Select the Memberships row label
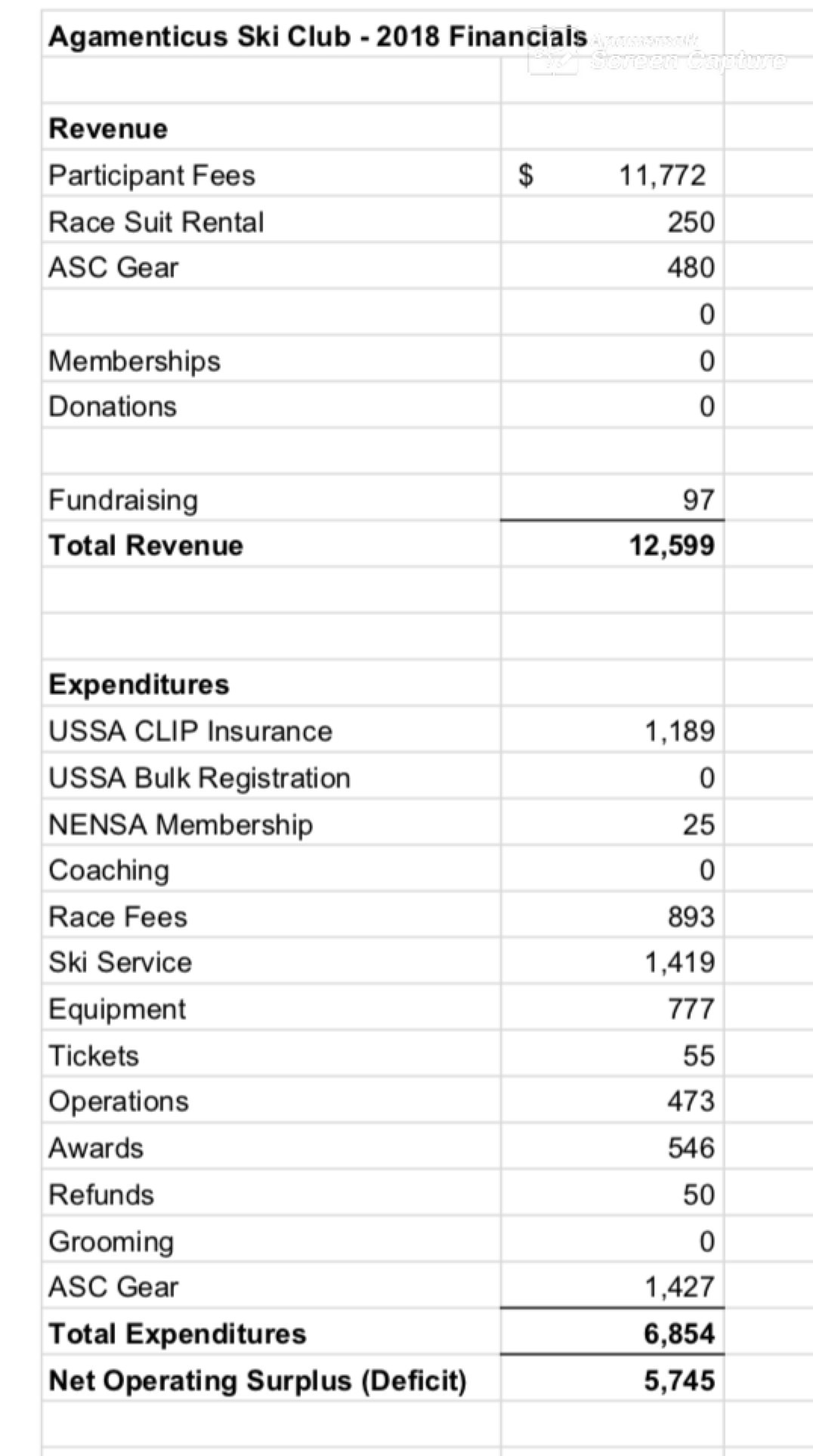The height and width of the screenshot is (1456, 813). tap(134, 361)
